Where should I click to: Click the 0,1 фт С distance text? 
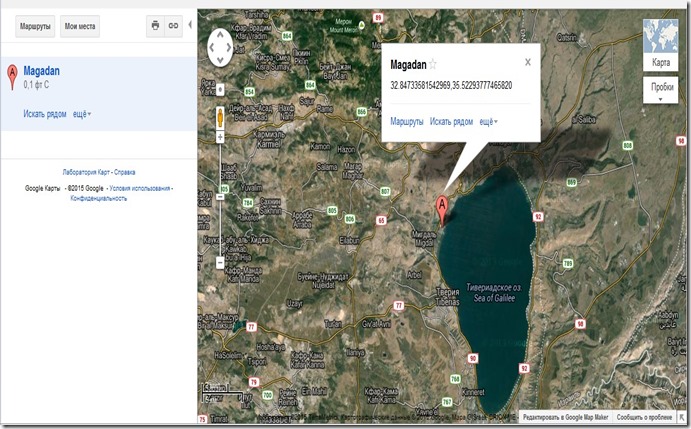36,85
